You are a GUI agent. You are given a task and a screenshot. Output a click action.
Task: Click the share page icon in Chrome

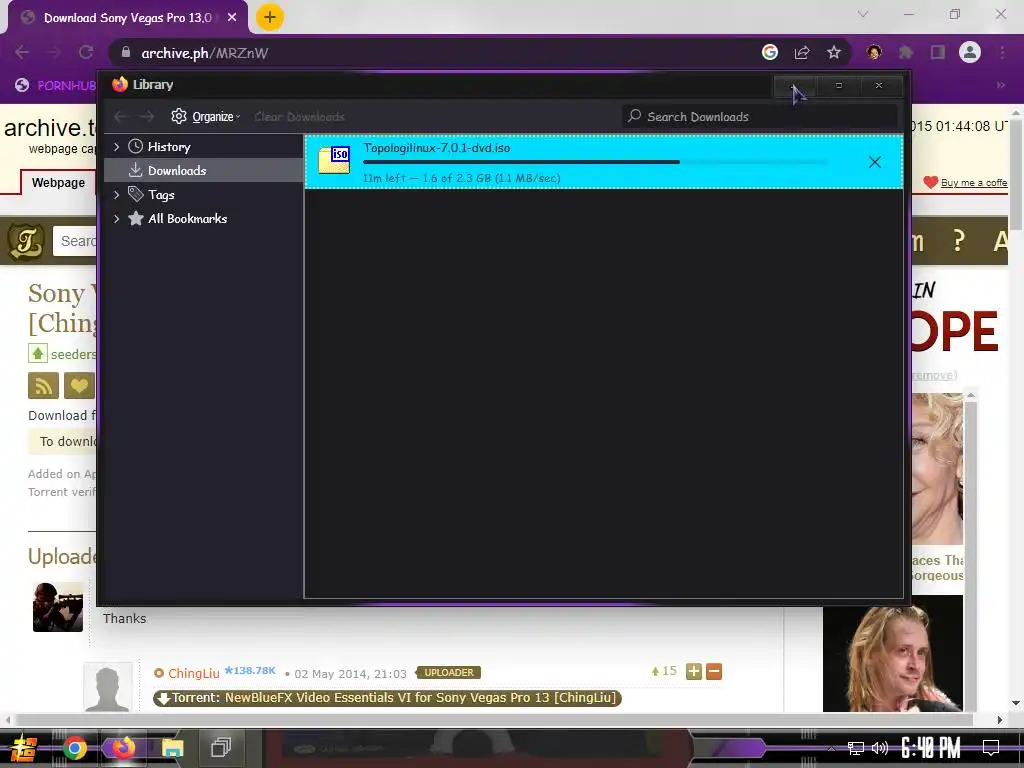(802, 52)
